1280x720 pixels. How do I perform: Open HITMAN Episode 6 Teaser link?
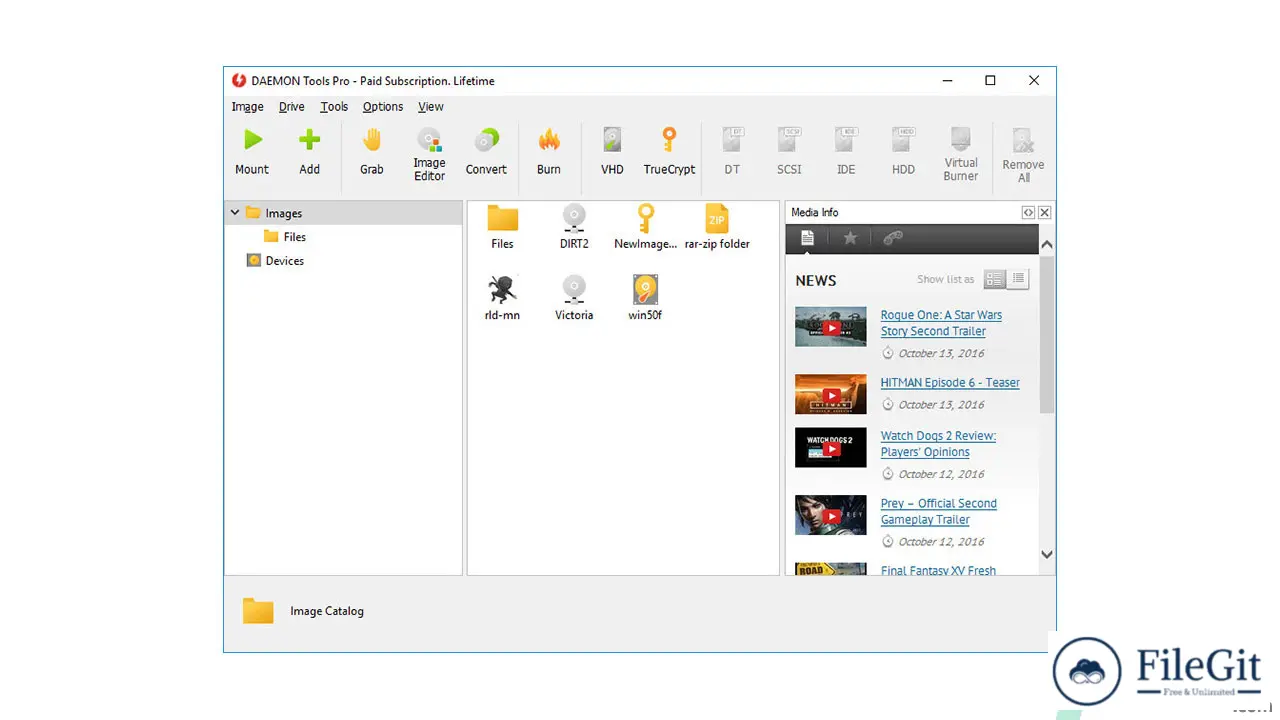pyautogui.click(x=950, y=383)
